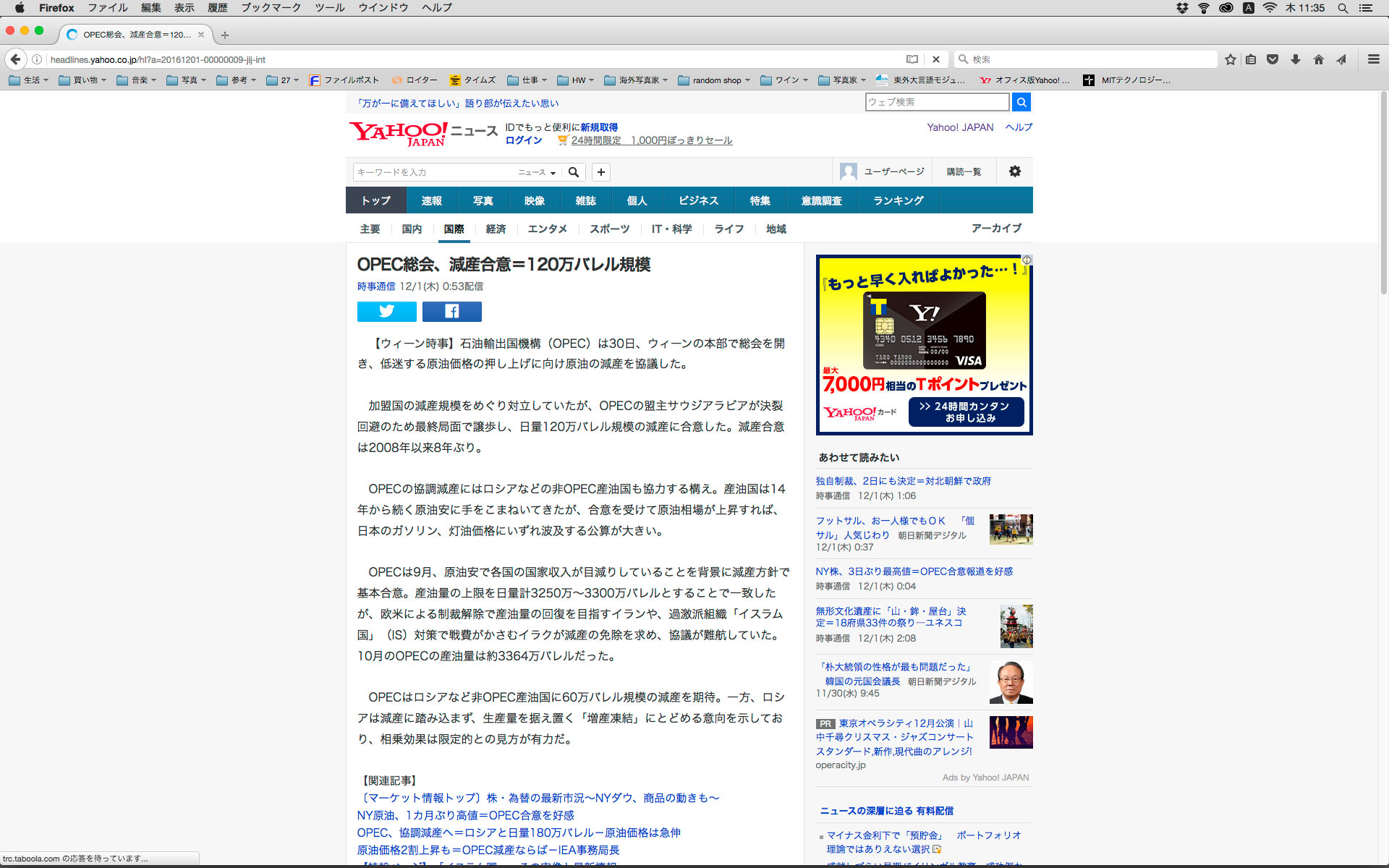Expand the ニュース search category dropdown

click(537, 172)
